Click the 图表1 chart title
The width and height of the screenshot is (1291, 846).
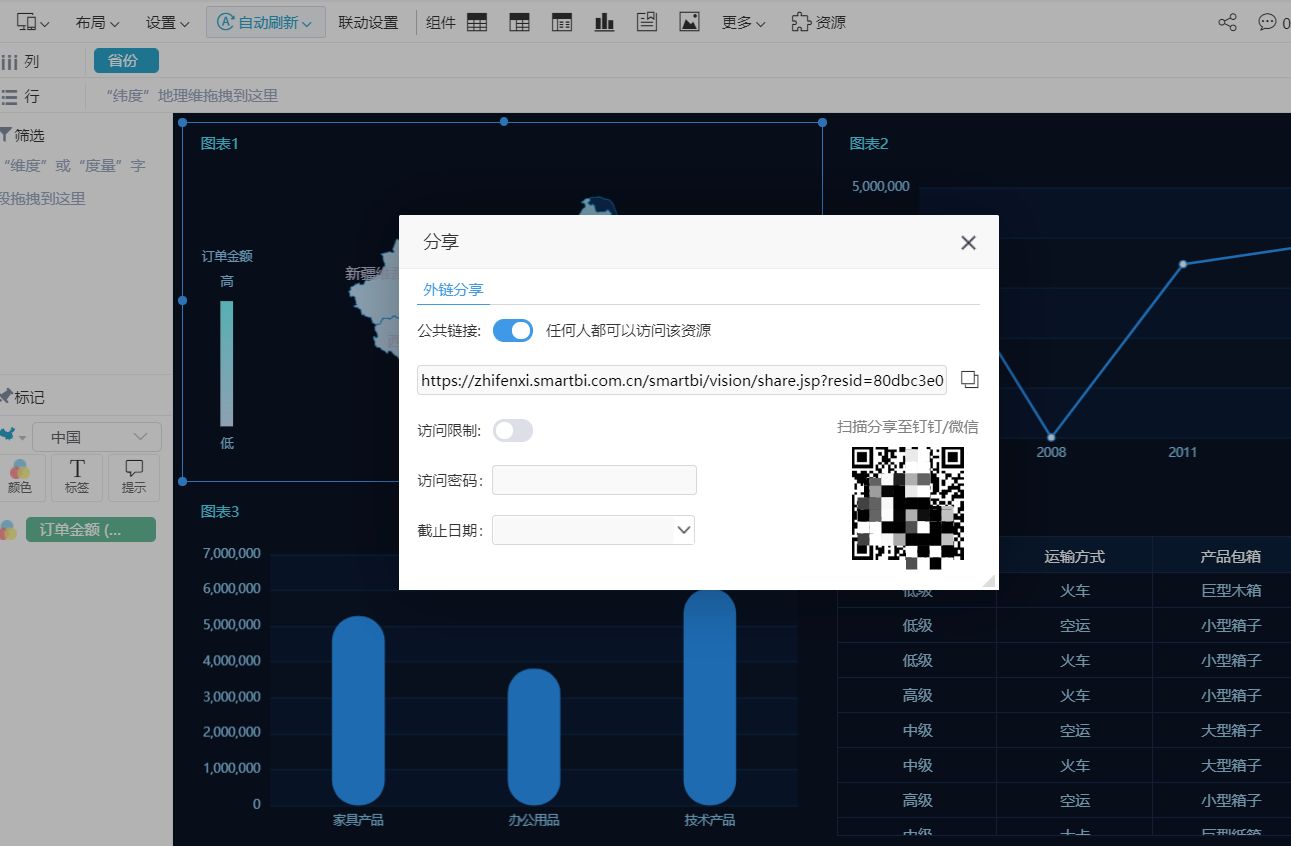pos(220,144)
